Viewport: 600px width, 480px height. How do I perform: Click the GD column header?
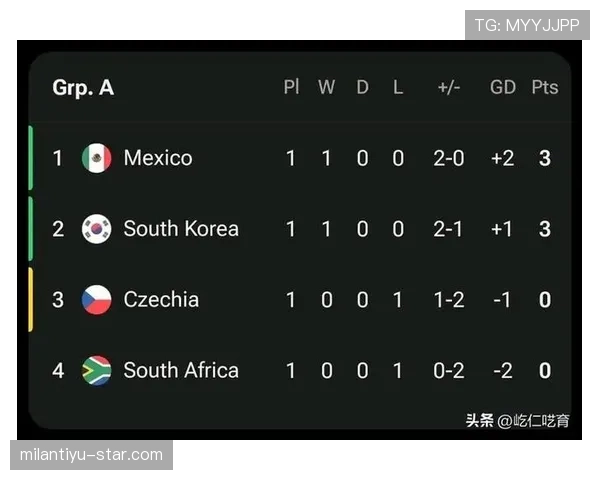pyautogui.click(x=503, y=87)
